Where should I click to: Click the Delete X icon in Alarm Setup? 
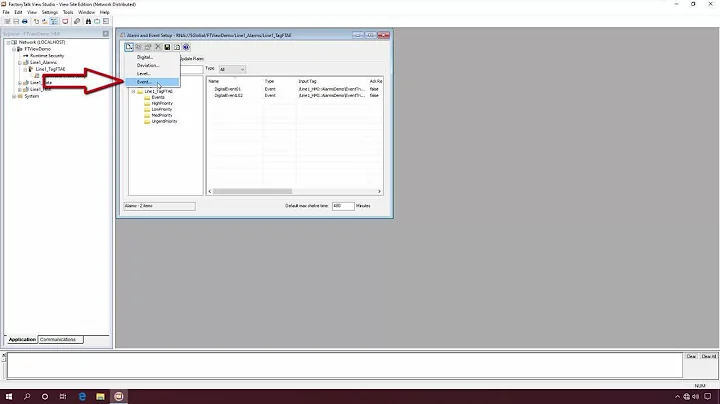(158, 47)
